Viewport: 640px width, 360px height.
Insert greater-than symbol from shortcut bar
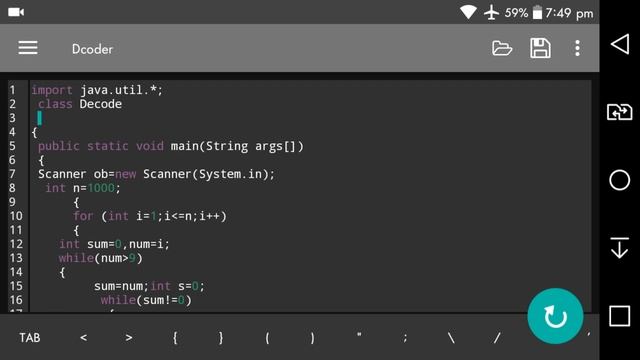tap(129, 338)
